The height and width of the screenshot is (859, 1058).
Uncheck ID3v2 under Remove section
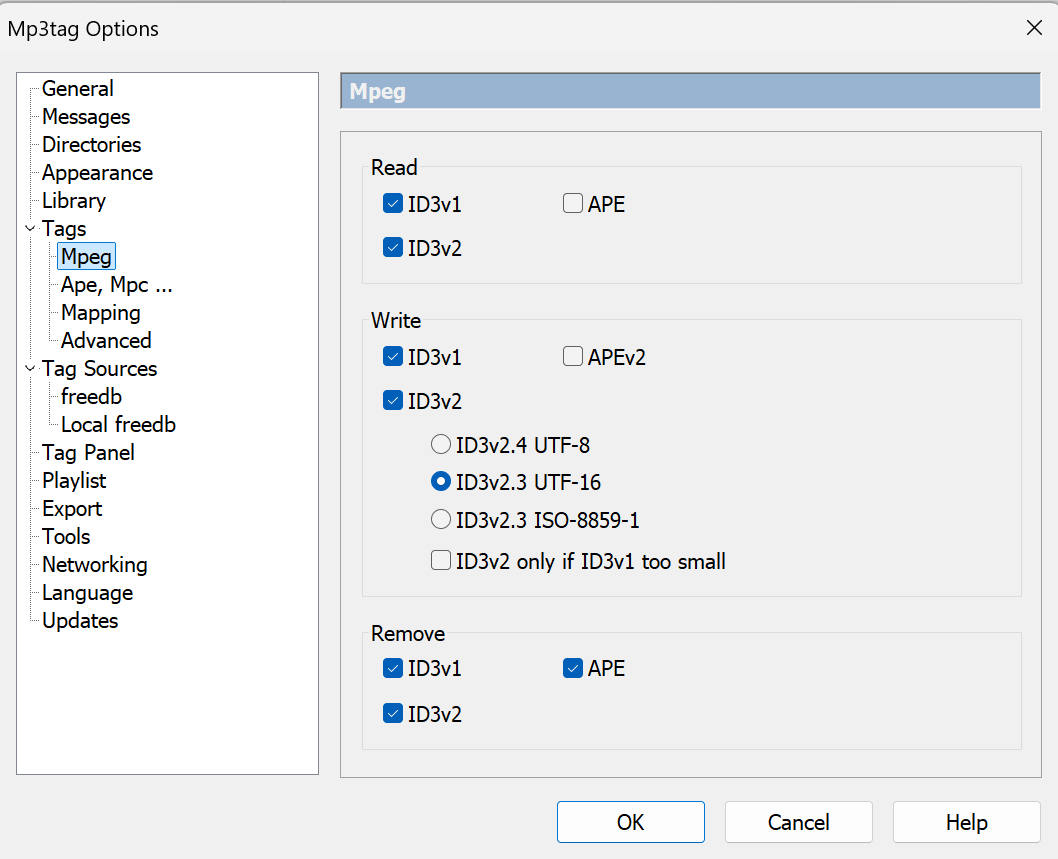[392, 714]
